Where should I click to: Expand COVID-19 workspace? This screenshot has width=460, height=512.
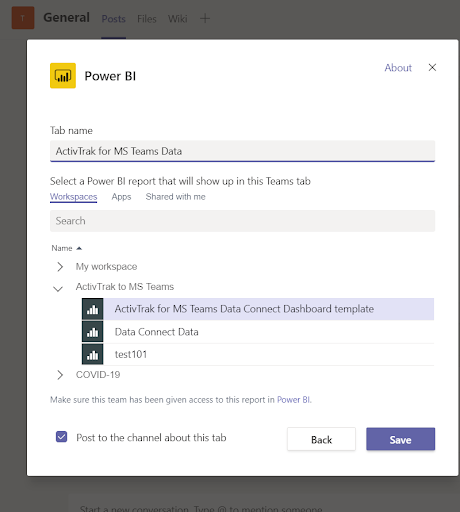tap(60, 375)
